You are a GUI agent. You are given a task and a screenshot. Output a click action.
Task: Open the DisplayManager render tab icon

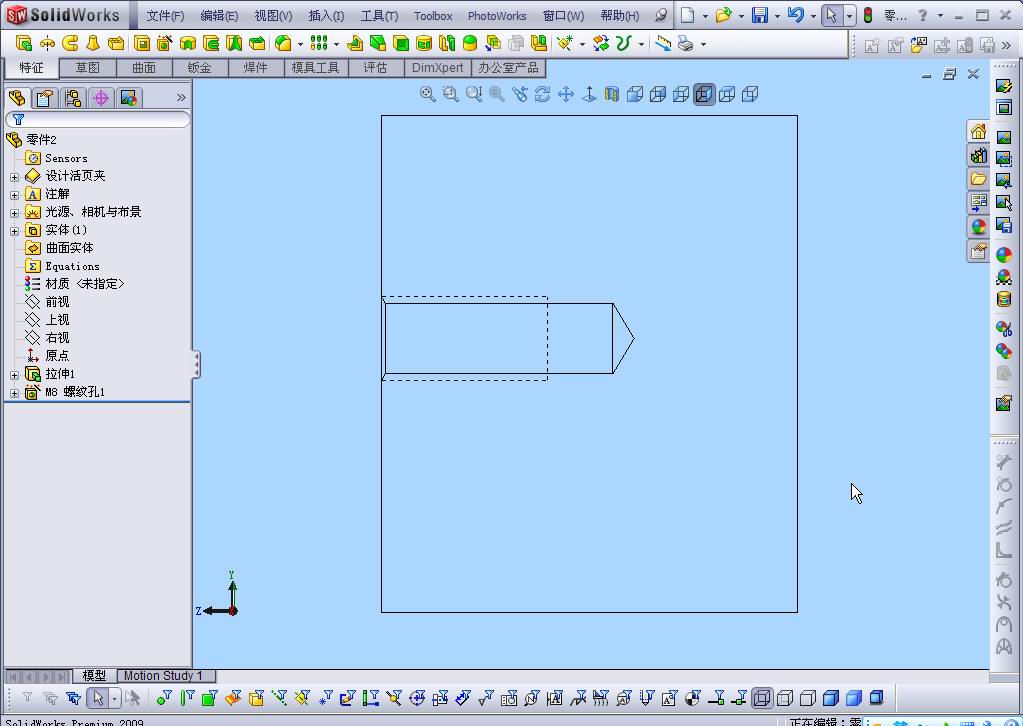[x=129, y=98]
